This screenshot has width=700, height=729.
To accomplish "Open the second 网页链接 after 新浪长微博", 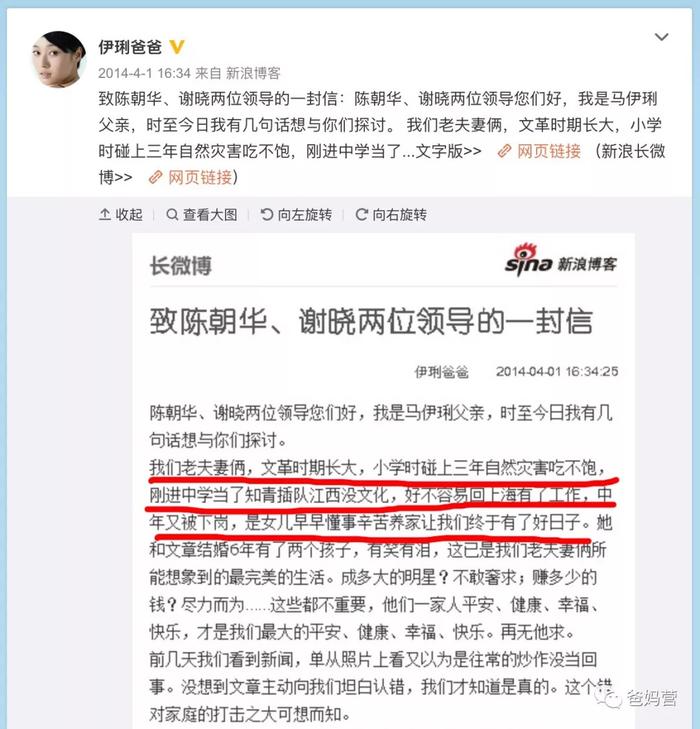I will click(200, 177).
